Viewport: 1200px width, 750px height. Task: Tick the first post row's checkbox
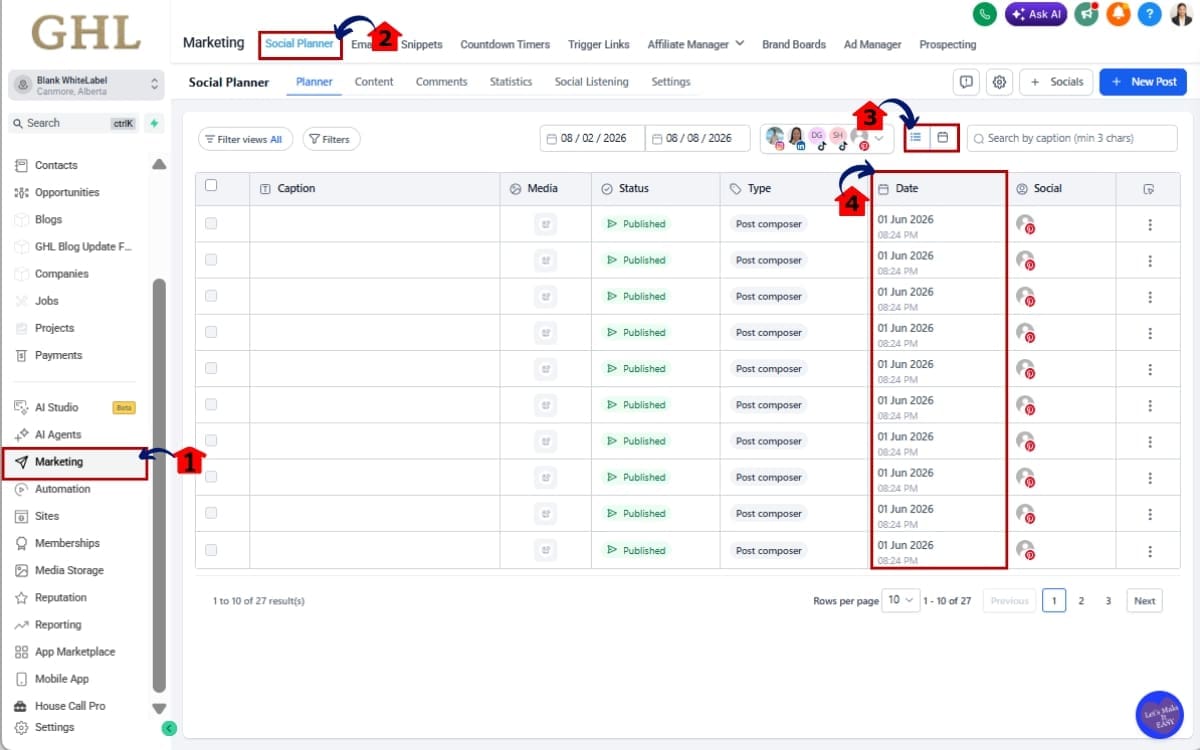pos(211,223)
